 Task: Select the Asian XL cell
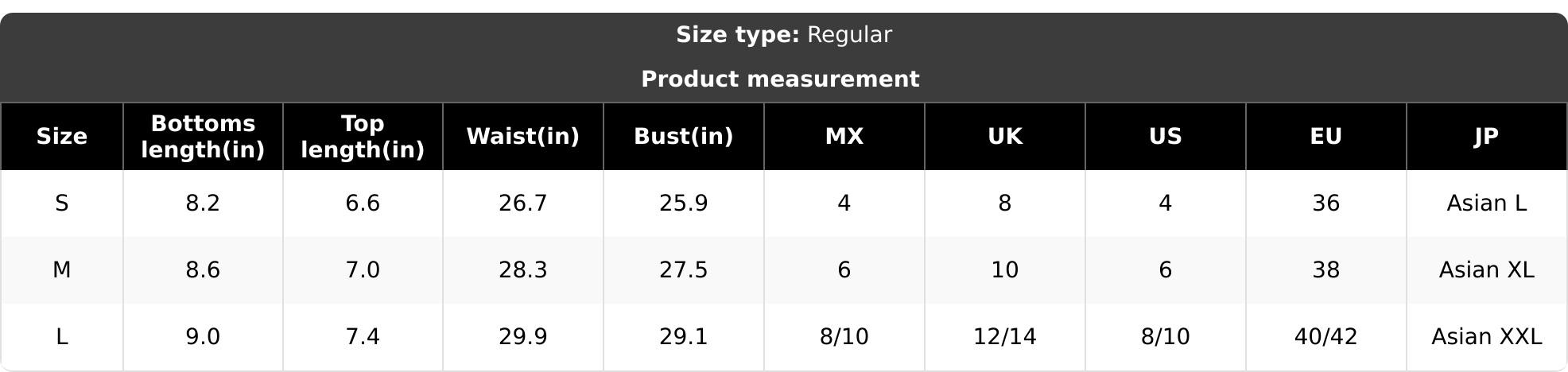1487,270
